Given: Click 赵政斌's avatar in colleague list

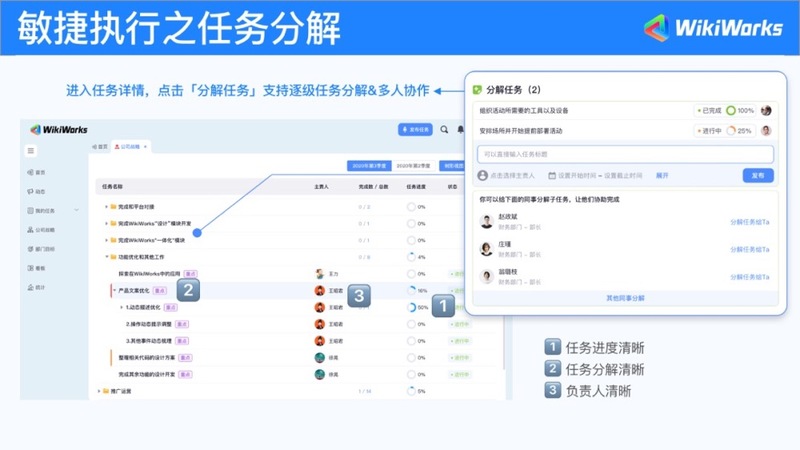Looking at the screenshot, I should pyautogui.click(x=485, y=221).
